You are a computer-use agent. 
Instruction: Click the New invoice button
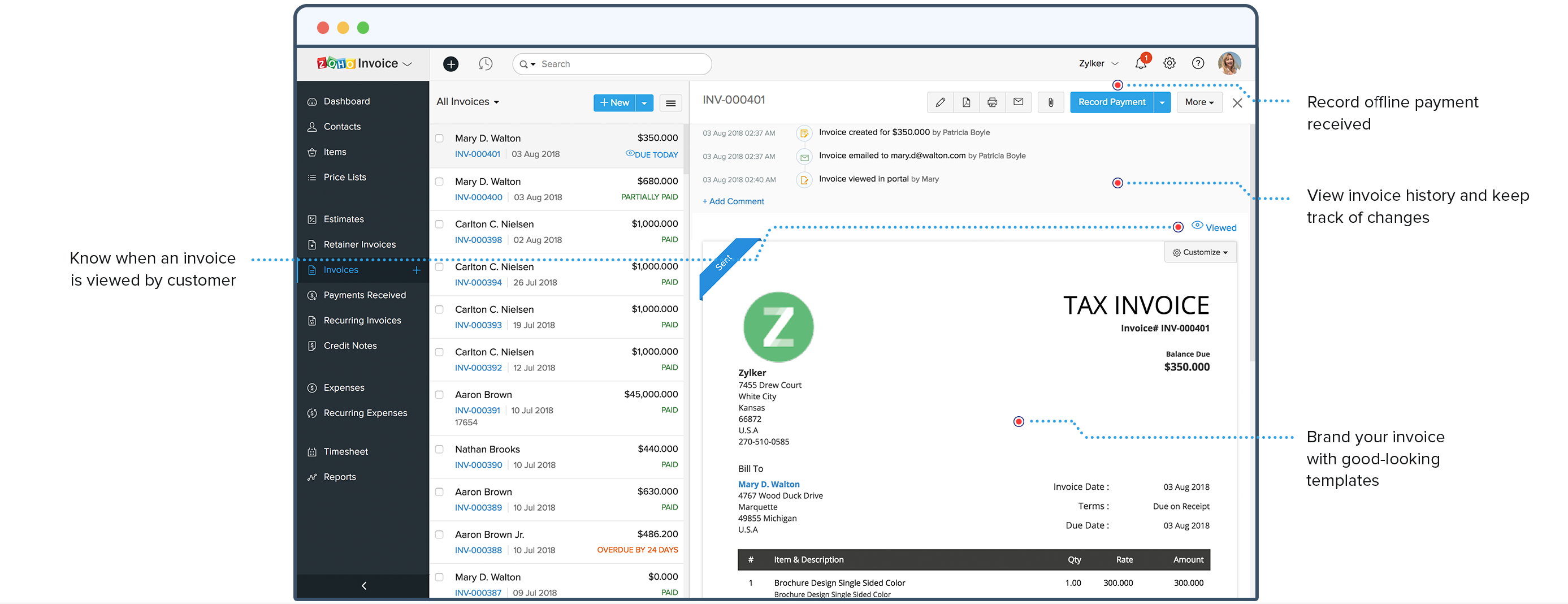[x=614, y=103]
